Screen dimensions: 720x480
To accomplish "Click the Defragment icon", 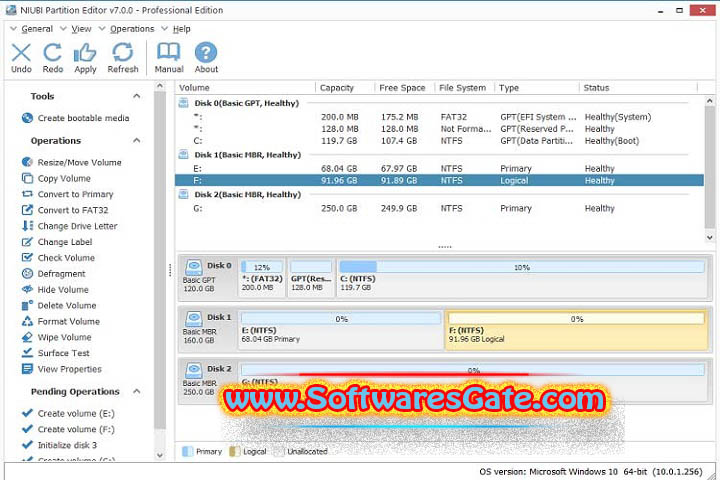I will click(x=27, y=274).
